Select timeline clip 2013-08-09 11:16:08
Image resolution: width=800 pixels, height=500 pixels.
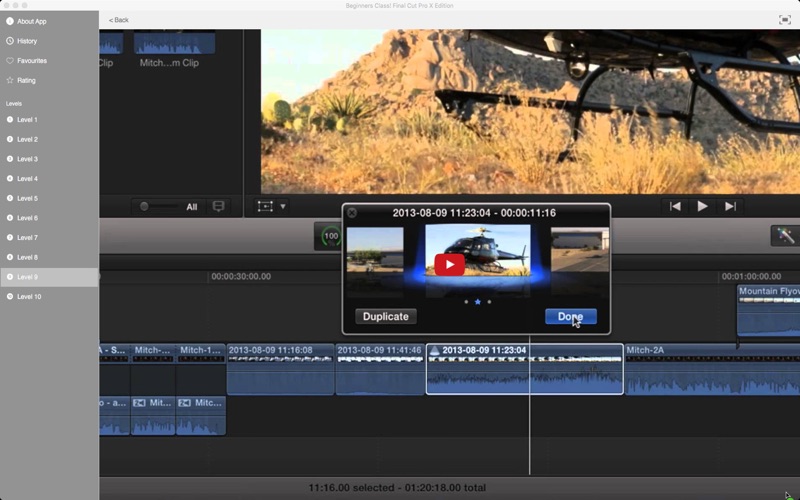click(x=280, y=369)
